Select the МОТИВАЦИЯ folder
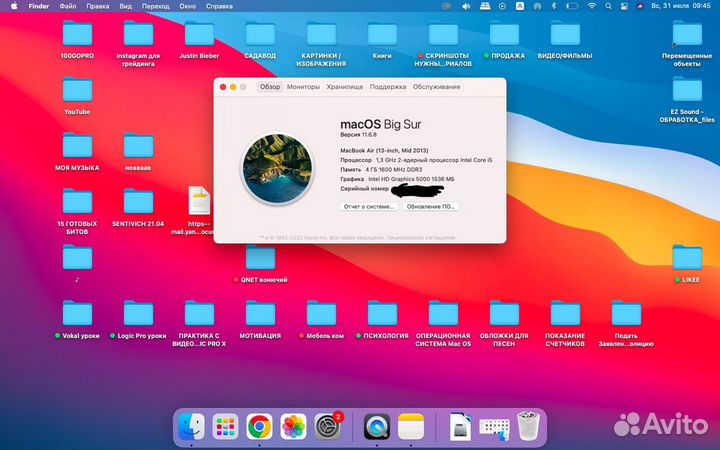Image resolution: width=720 pixels, height=450 pixels. pyautogui.click(x=260, y=314)
